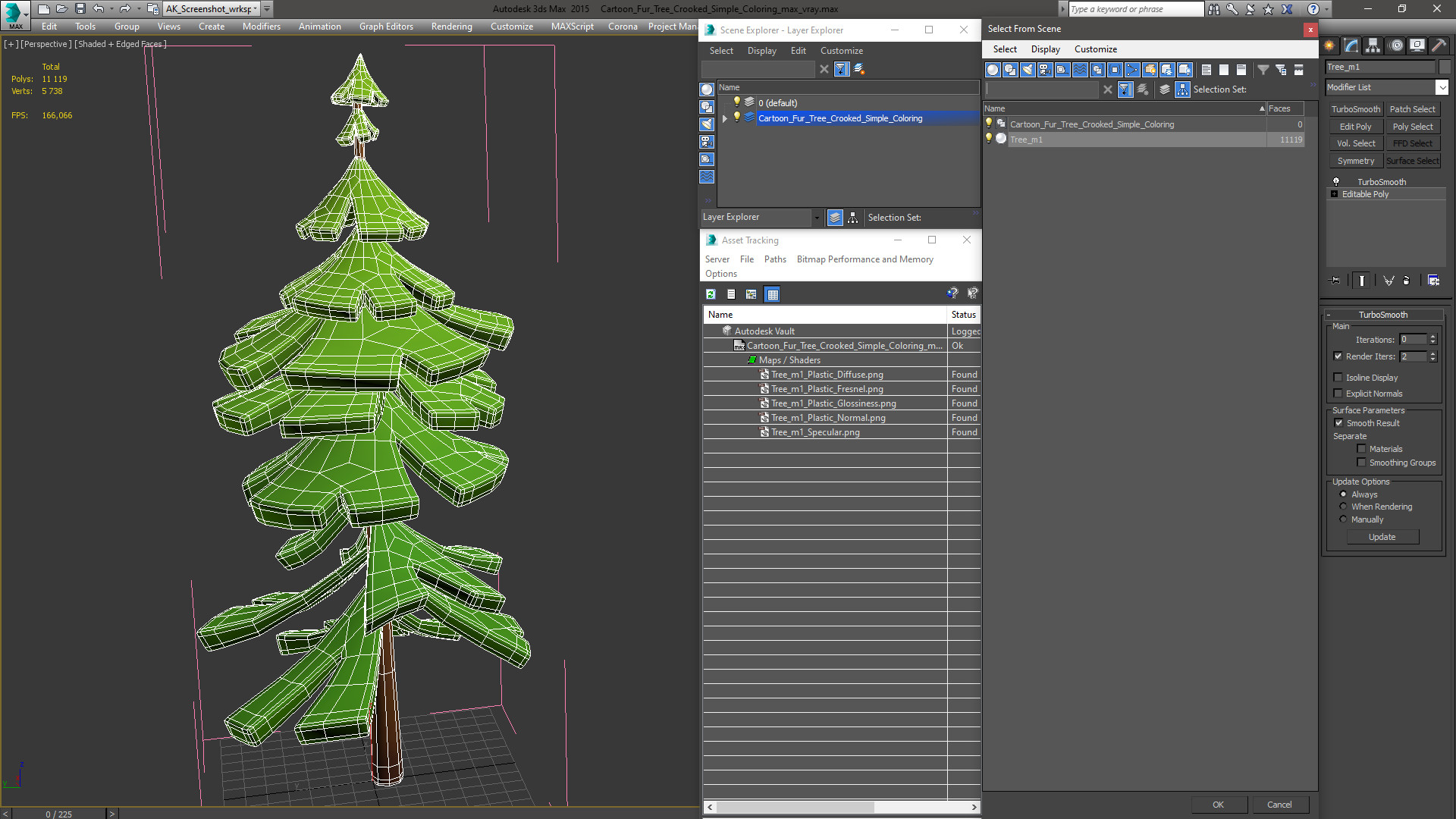Click Add New Layer icon in Scene Explorer

point(859,69)
